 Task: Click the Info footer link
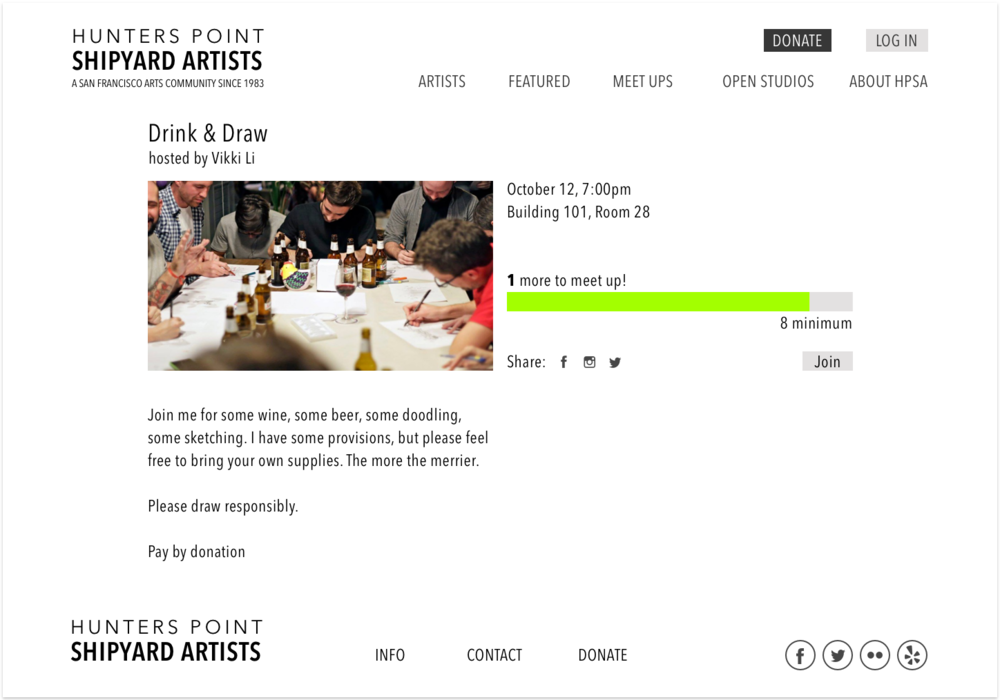(390, 655)
